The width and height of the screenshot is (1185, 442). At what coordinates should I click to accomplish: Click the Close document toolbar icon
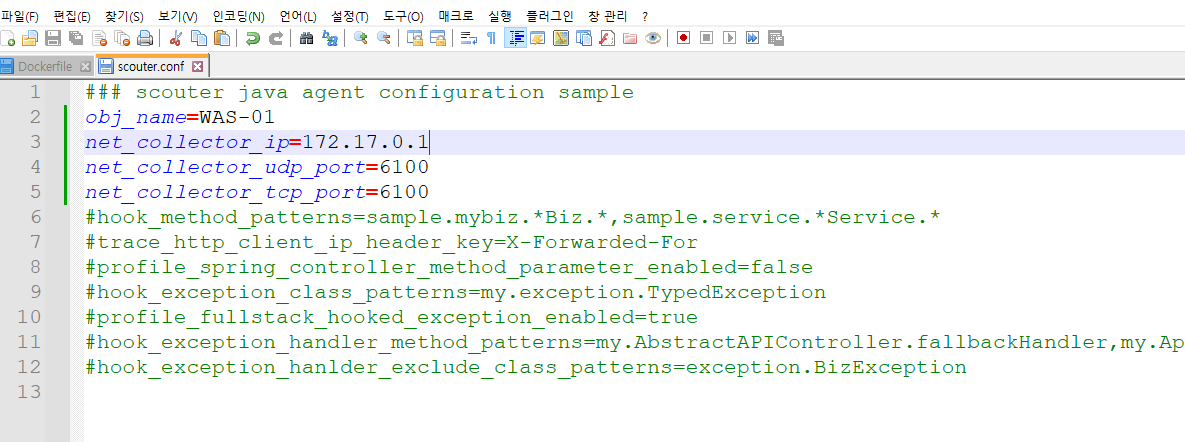[99, 38]
